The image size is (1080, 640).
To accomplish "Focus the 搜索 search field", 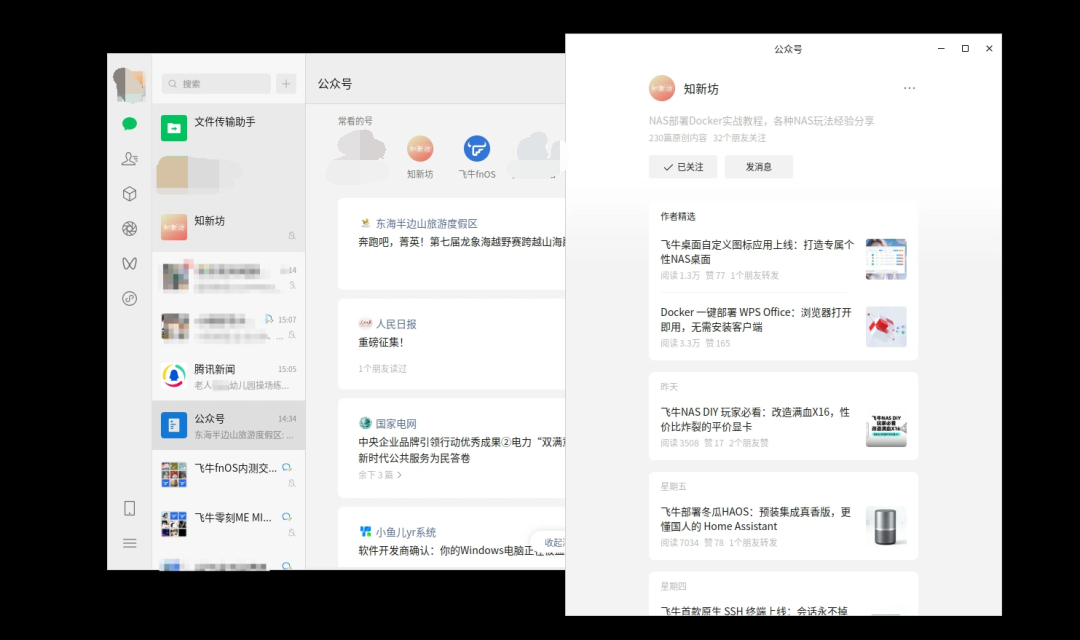I will (x=216, y=84).
